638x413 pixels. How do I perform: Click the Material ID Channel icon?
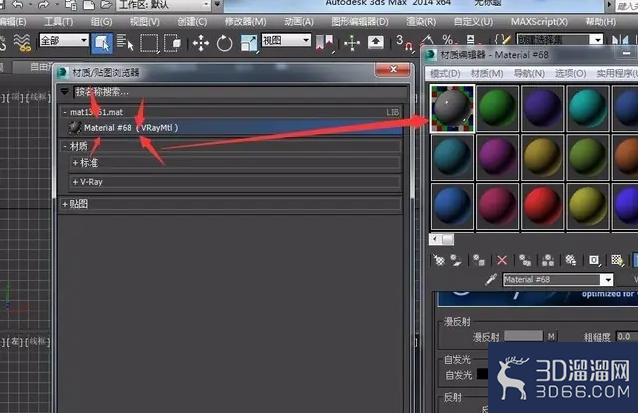click(594, 260)
